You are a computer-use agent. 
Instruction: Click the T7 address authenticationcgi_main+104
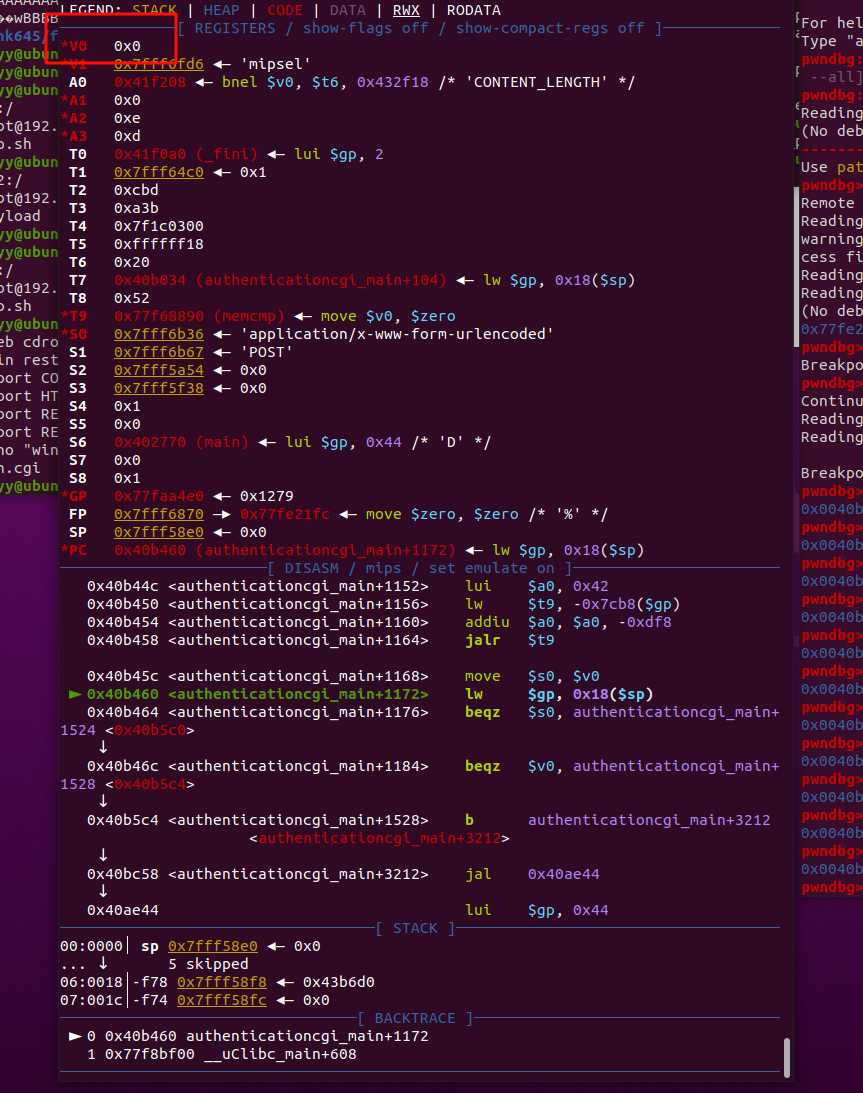tap(280, 280)
